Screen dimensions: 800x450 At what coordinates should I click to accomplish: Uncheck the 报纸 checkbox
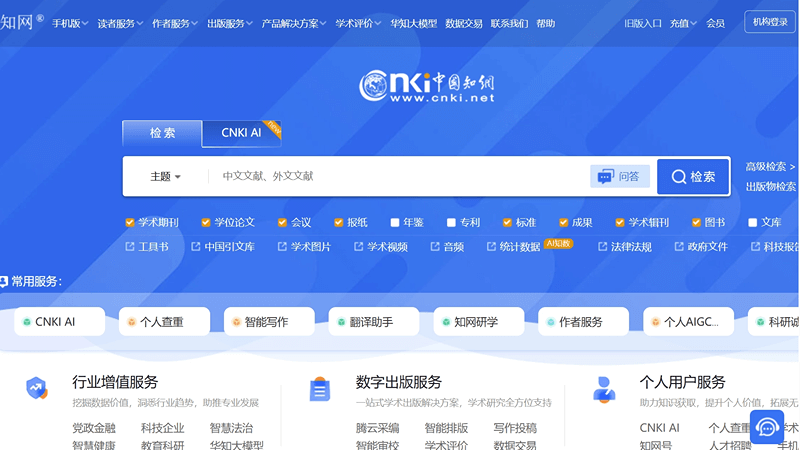coord(338,222)
